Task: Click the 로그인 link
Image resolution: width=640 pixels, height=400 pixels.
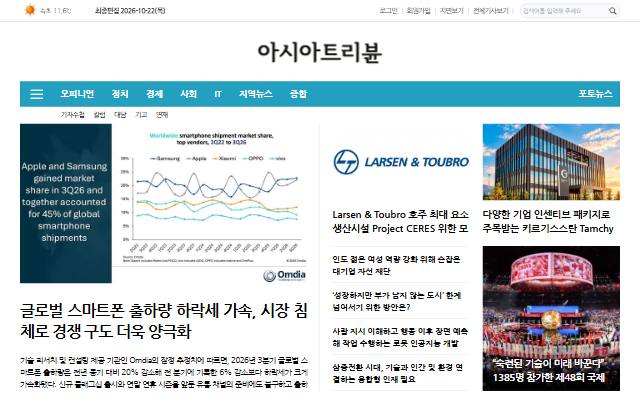Action: pos(388,11)
